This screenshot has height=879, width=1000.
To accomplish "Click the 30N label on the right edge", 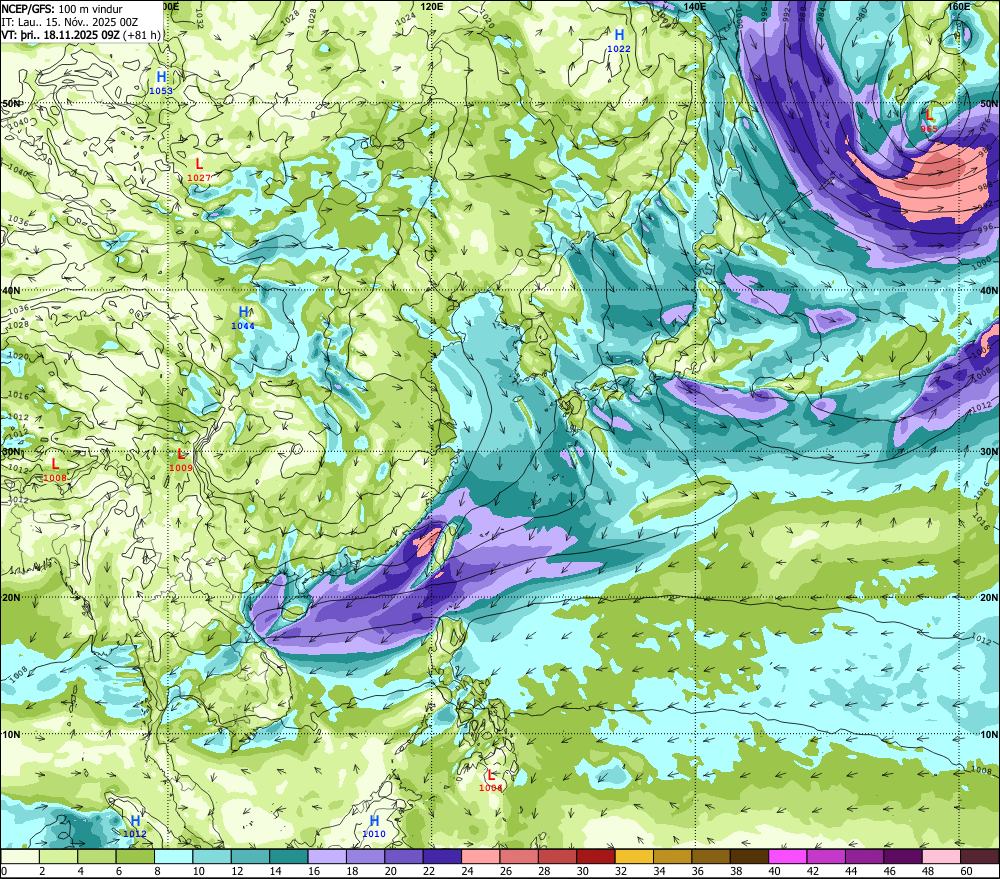I will tap(989, 452).
